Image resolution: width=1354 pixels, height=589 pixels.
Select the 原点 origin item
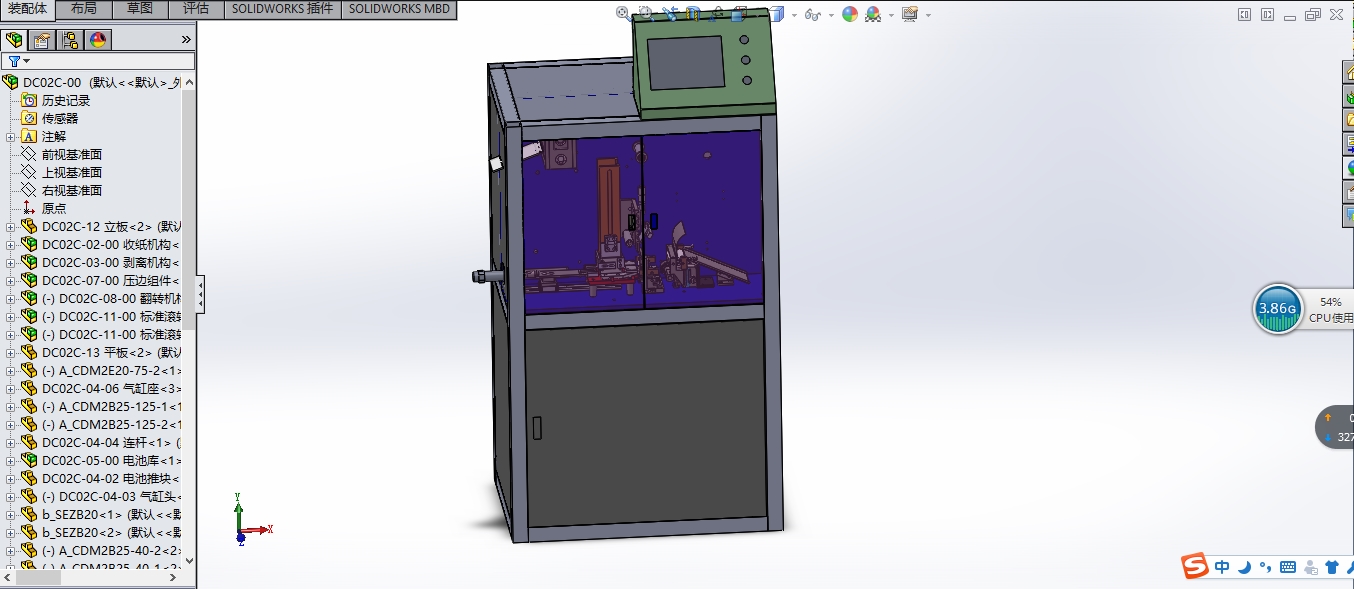click(x=54, y=209)
